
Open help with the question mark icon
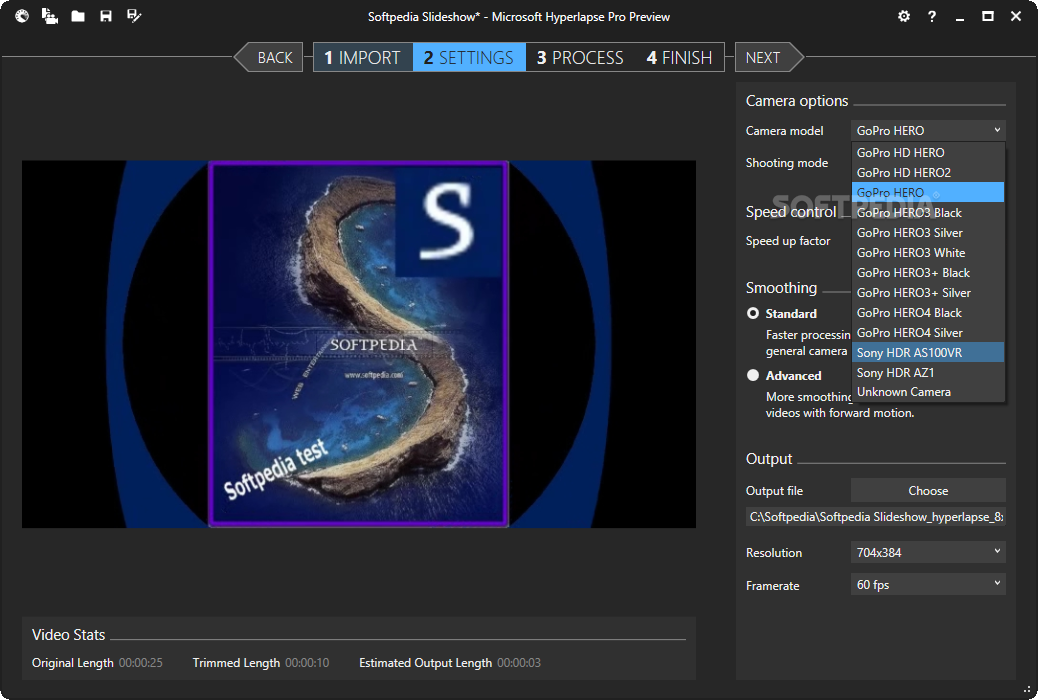point(931,17)
